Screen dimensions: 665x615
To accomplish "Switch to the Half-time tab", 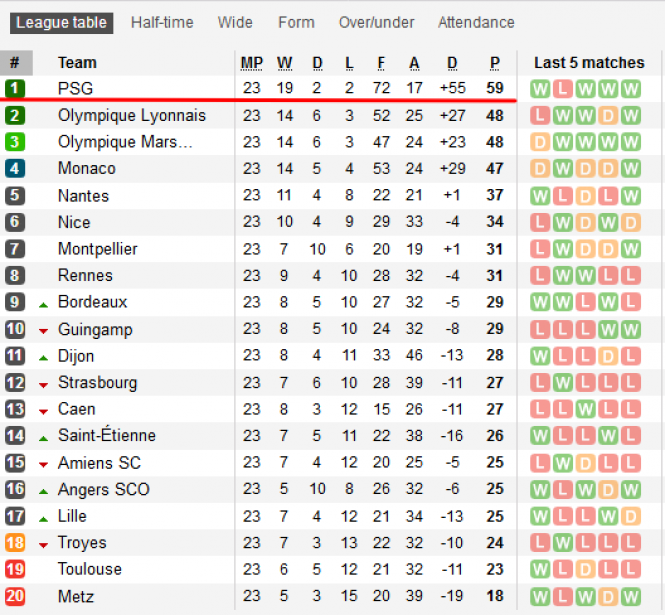I will (x=162, y=22).
